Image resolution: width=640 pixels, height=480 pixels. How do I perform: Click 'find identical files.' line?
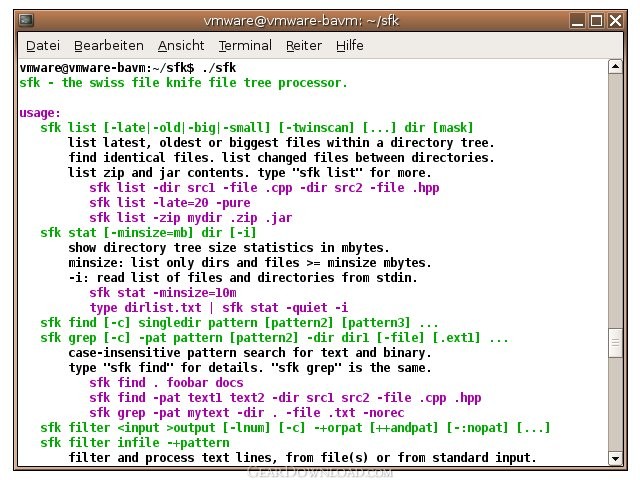point(281,158)
